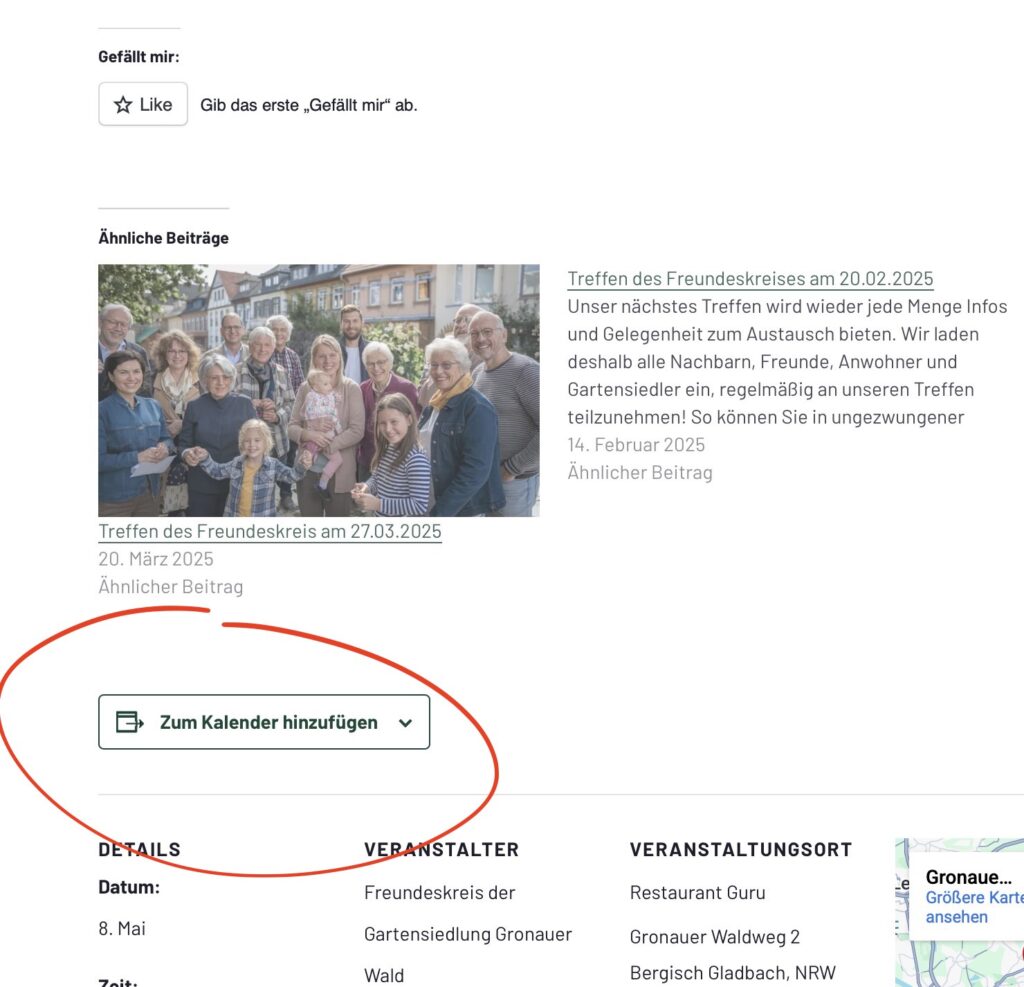Select the VERANSTALTUNGSORT heading
Image resolution: width=1024 pixels, height=987 pixels.
pos(741,849)
